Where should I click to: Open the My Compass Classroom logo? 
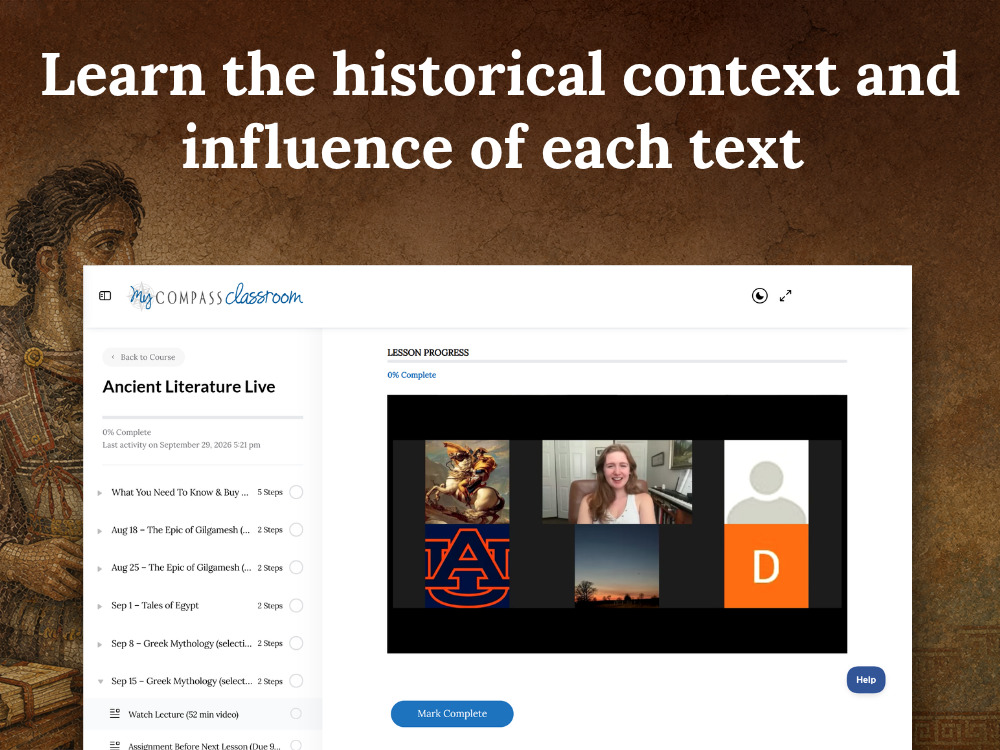pyautogui.click(x=216, y=297)
